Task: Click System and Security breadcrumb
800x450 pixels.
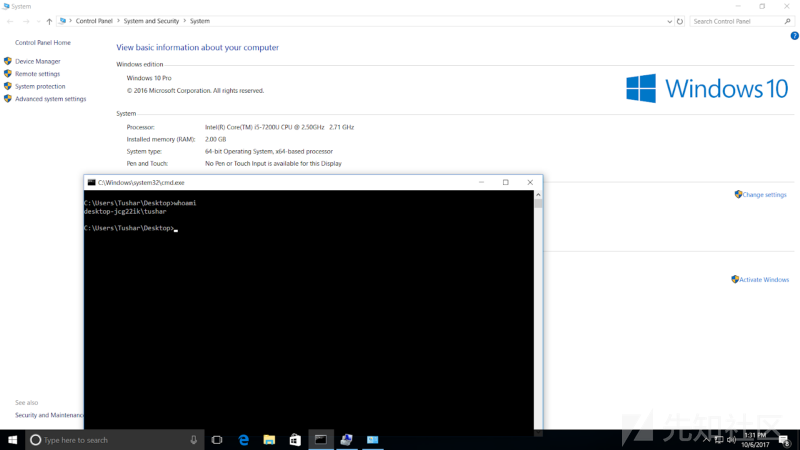Action: 151,21
